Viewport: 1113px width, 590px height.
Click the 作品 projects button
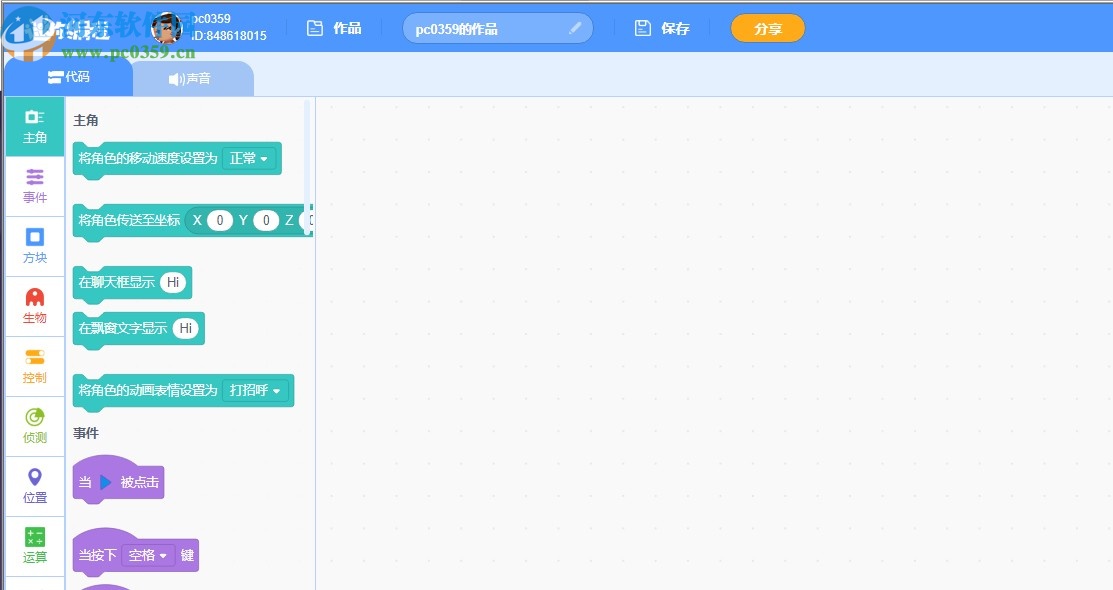[x=334, y=28]
